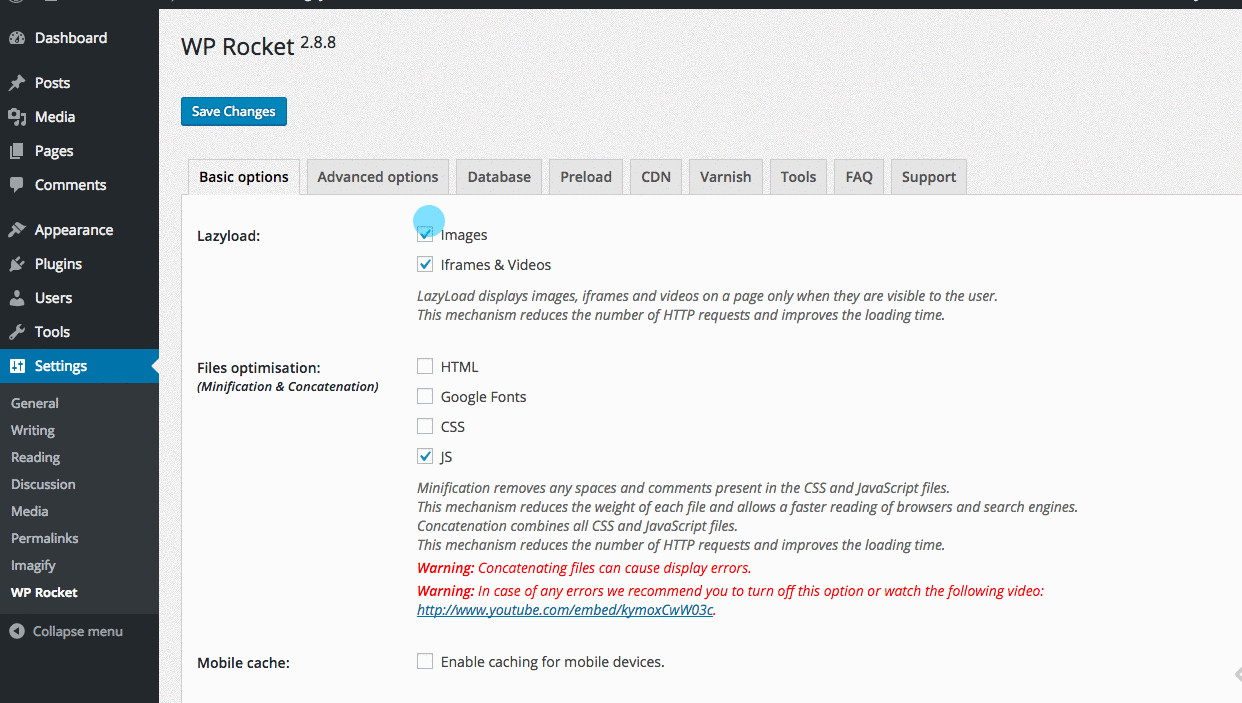Open the YouTube kymoxCwW03c video link
This screenshot has width=1242, height=703.
(x=566, y=609)
